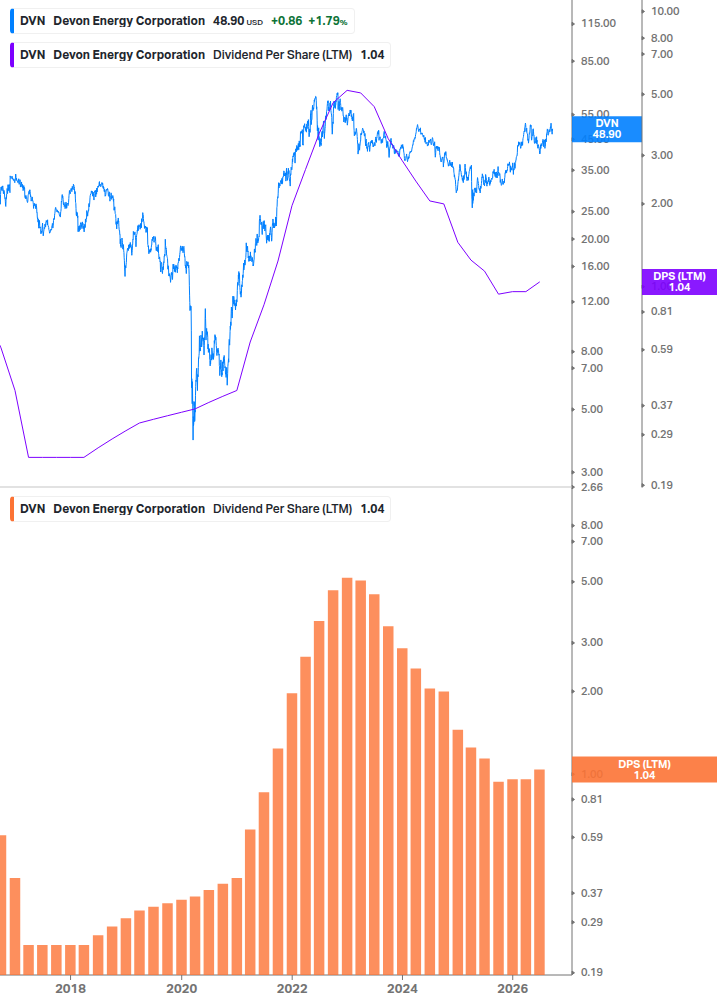Click the 2020 label on time axis
The height and width of the screenshot is (1005, 717).
coord(181,988)
